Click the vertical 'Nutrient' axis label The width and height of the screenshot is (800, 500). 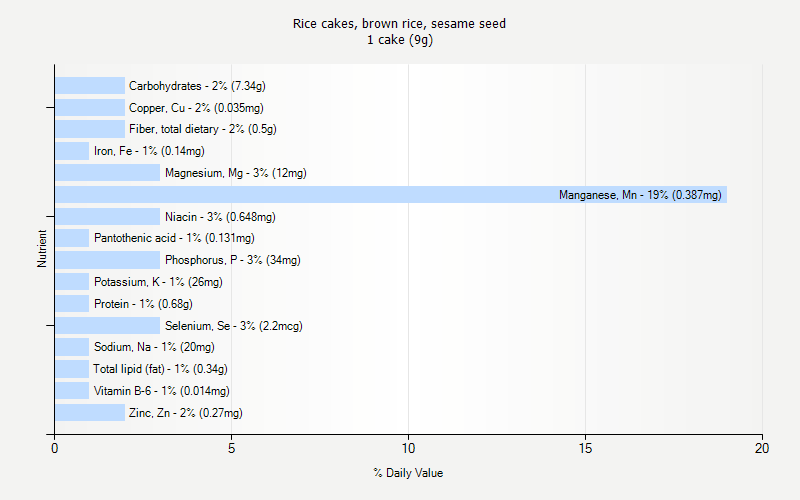(42, 249)
